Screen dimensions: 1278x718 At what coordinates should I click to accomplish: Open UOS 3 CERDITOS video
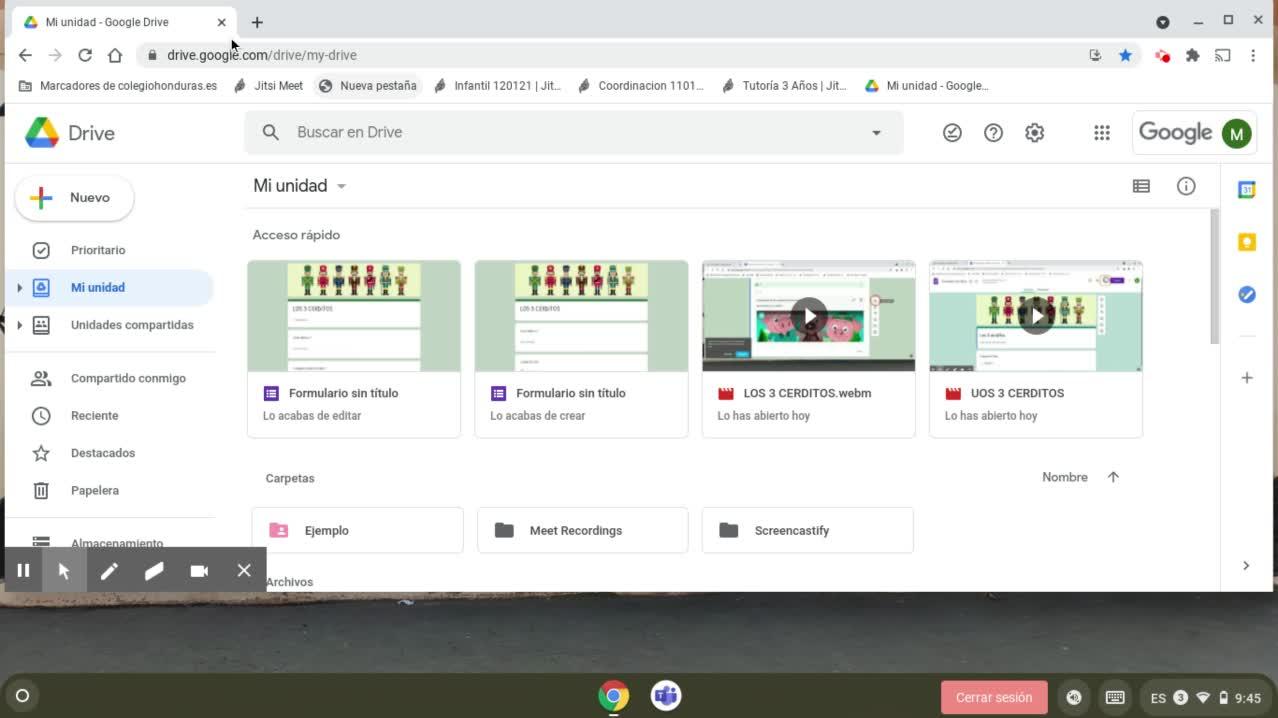[x=1035, y=349]
